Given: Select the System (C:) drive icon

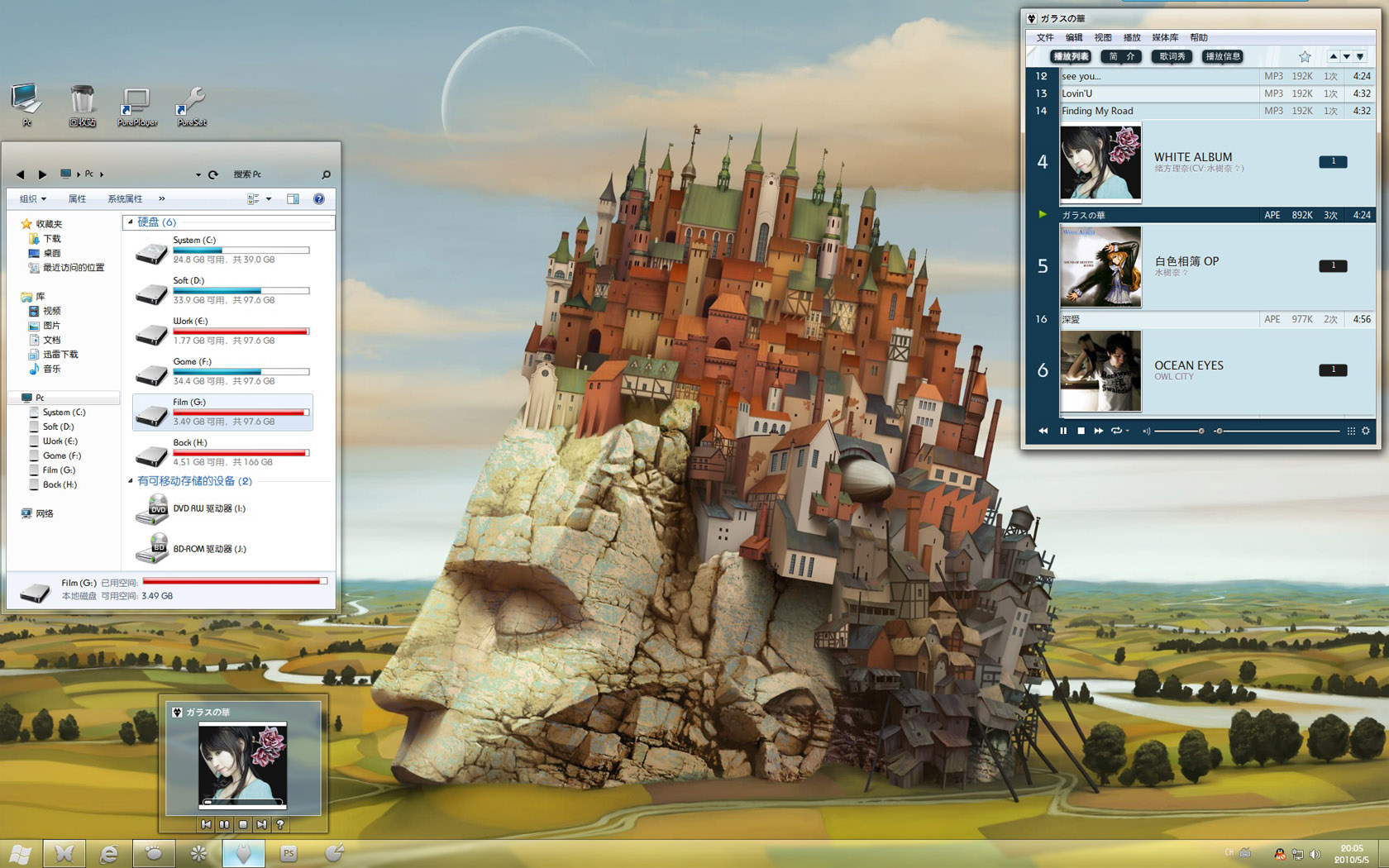Looking at the screenshot, I should coord(151,251).
